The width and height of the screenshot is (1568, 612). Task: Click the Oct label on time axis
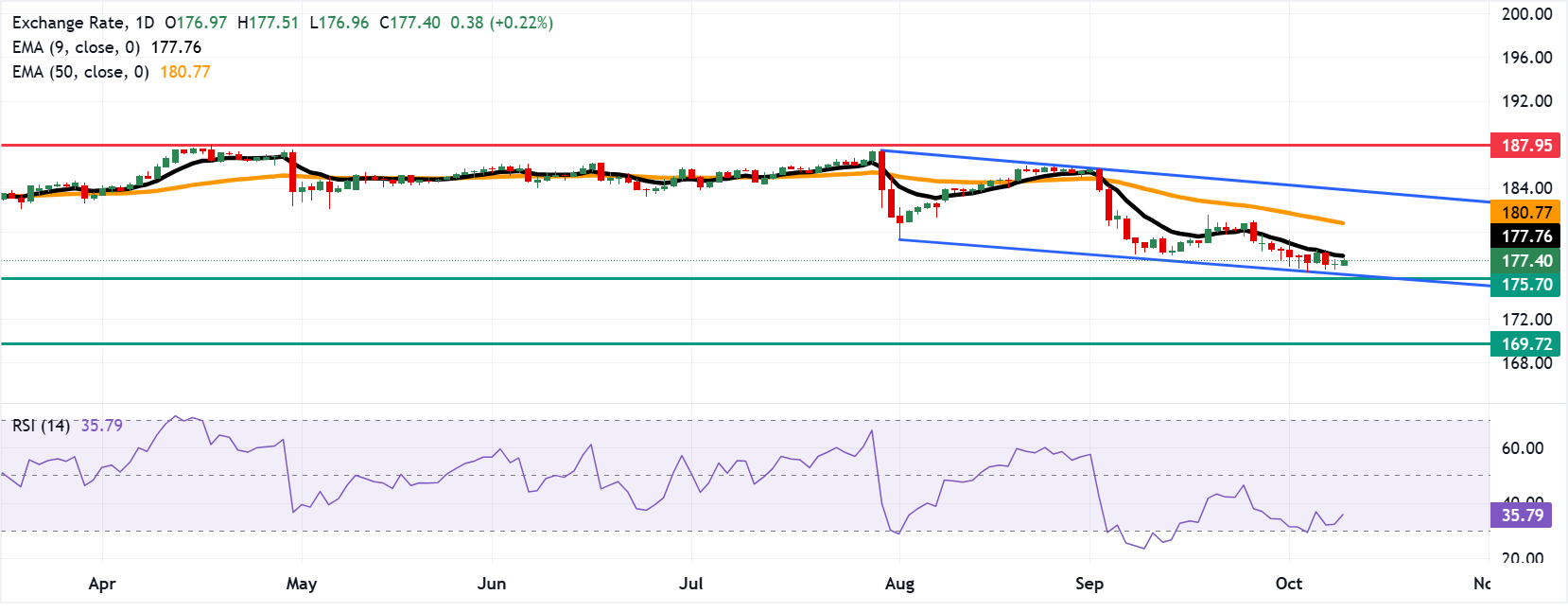tap(1289, 584)
